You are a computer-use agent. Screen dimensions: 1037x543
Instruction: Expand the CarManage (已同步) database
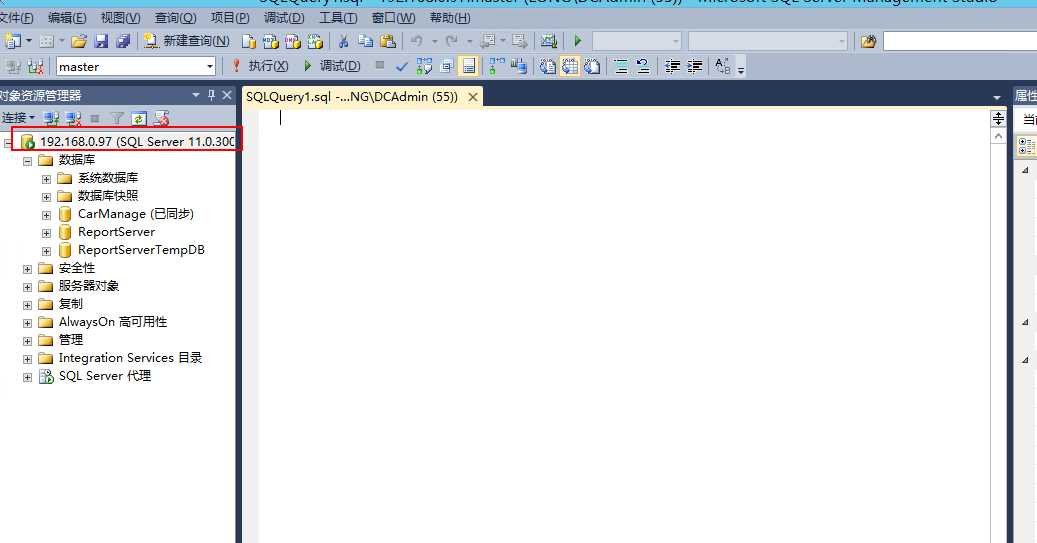click(x=46, y=215)
